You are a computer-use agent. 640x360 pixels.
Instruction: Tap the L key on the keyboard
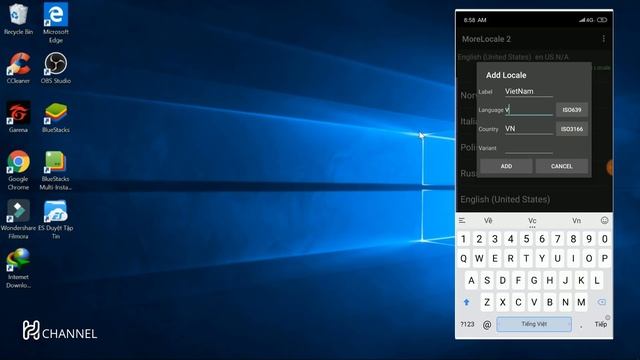(x=597, y=280)
